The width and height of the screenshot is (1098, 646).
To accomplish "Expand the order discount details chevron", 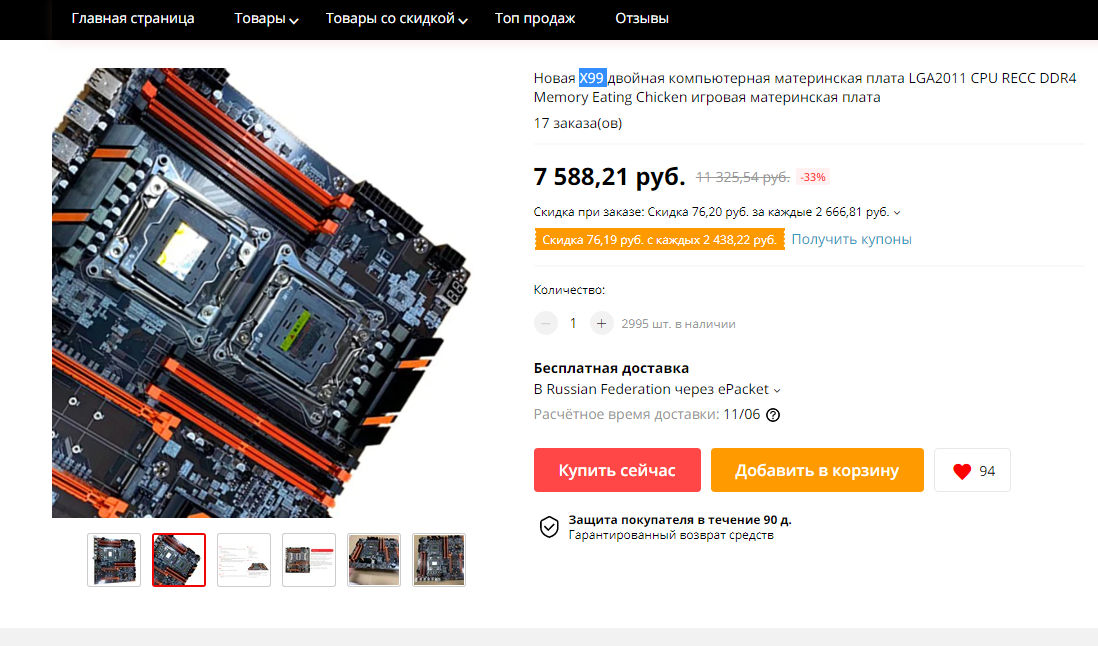I will [897, 212].
